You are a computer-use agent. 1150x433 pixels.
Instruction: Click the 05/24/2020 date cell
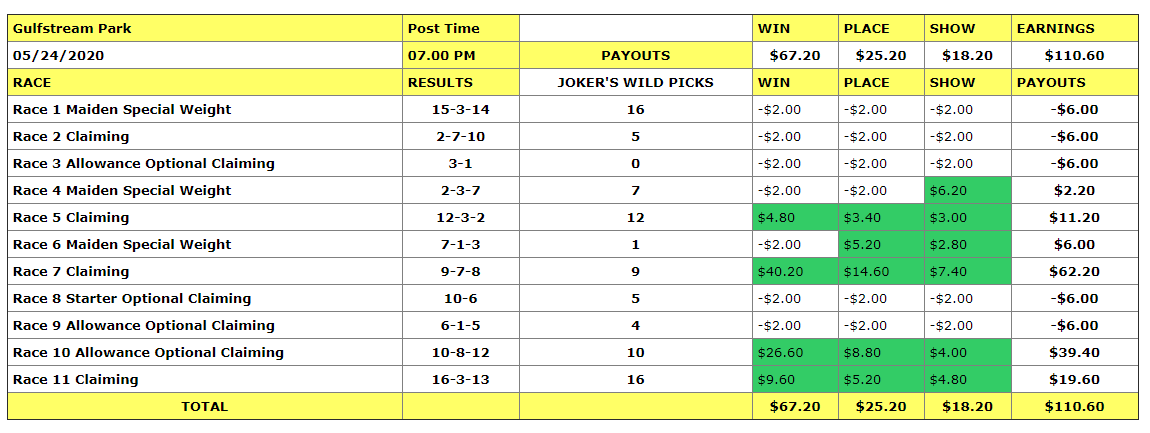click(205, 56)
